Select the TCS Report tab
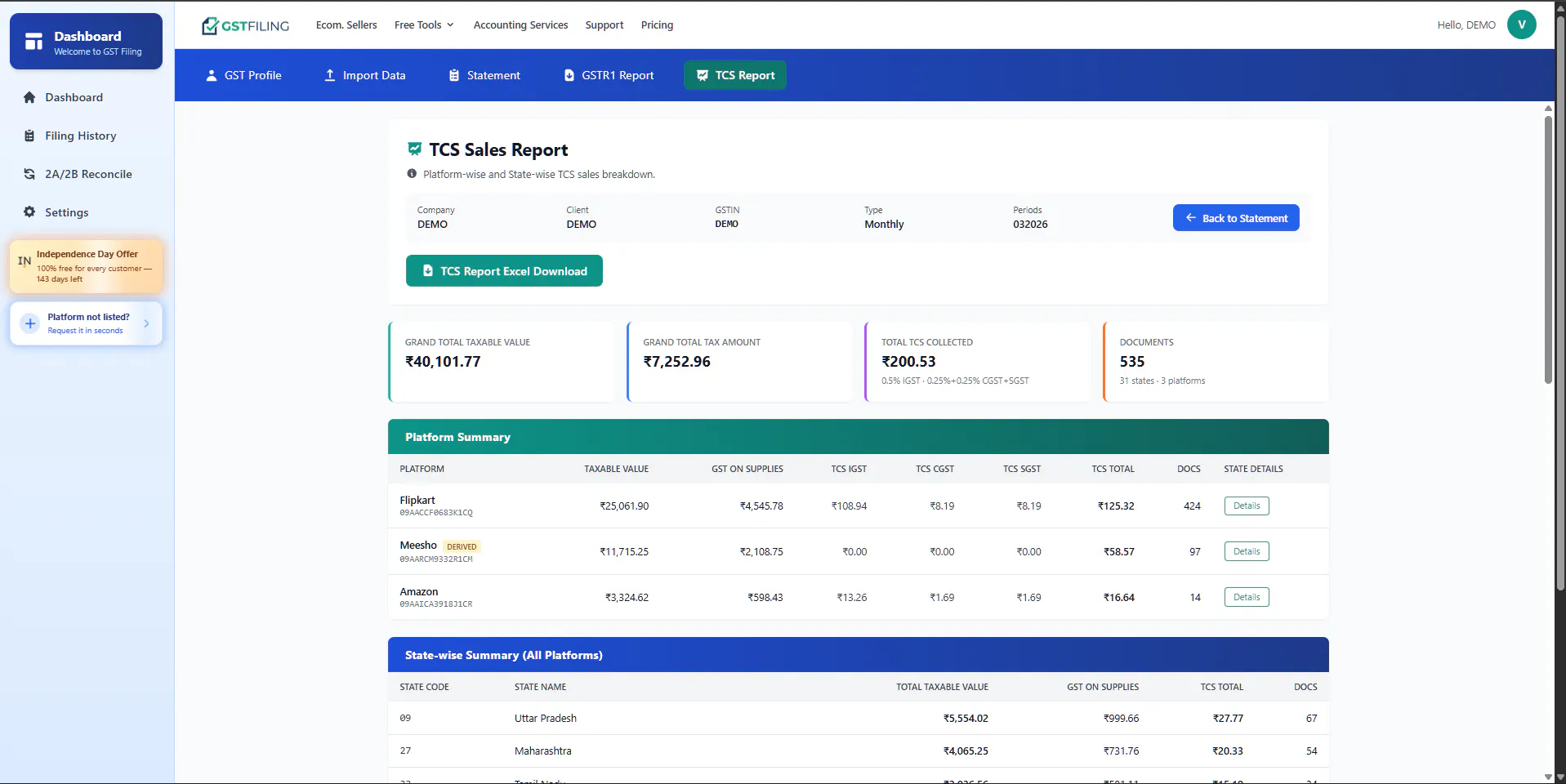Screen dimensions: 1566x784 (x=735, y=75)
